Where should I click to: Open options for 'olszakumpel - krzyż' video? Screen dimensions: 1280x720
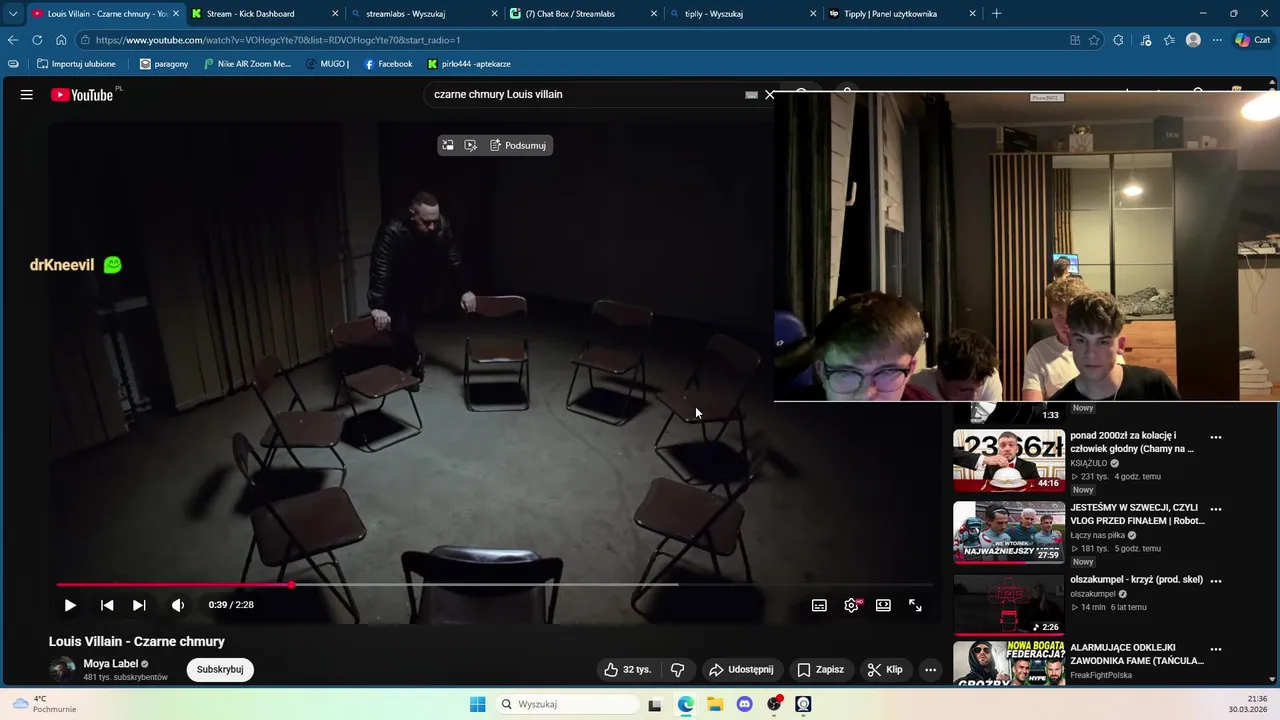point(1216,580)
